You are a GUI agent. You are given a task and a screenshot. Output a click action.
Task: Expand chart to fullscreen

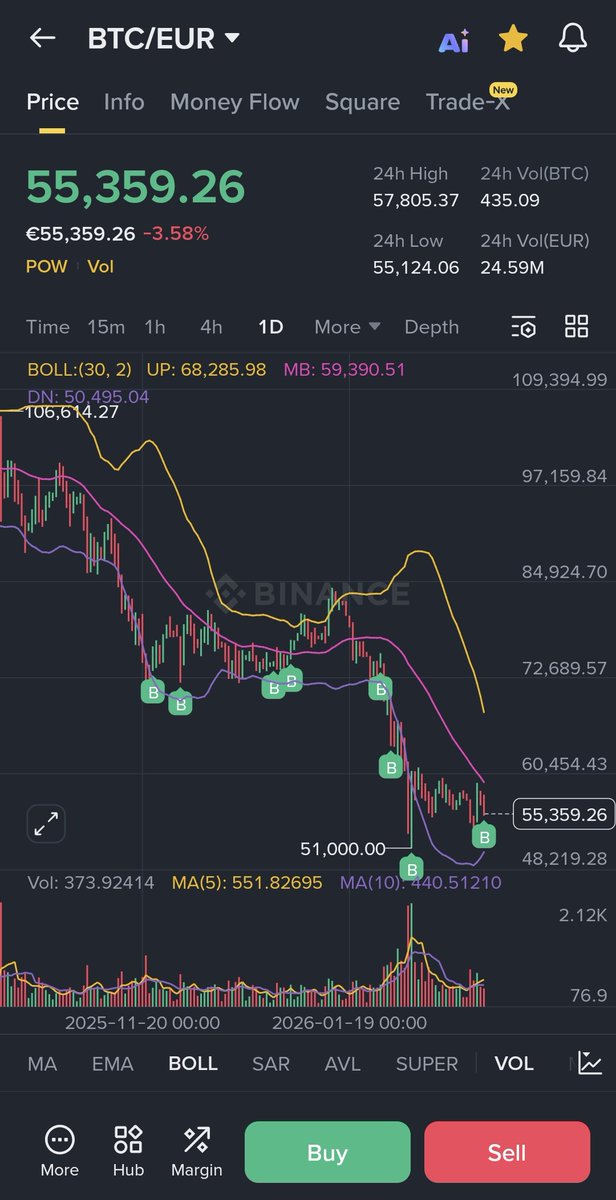pyautogui.click(x=46, y=824)
